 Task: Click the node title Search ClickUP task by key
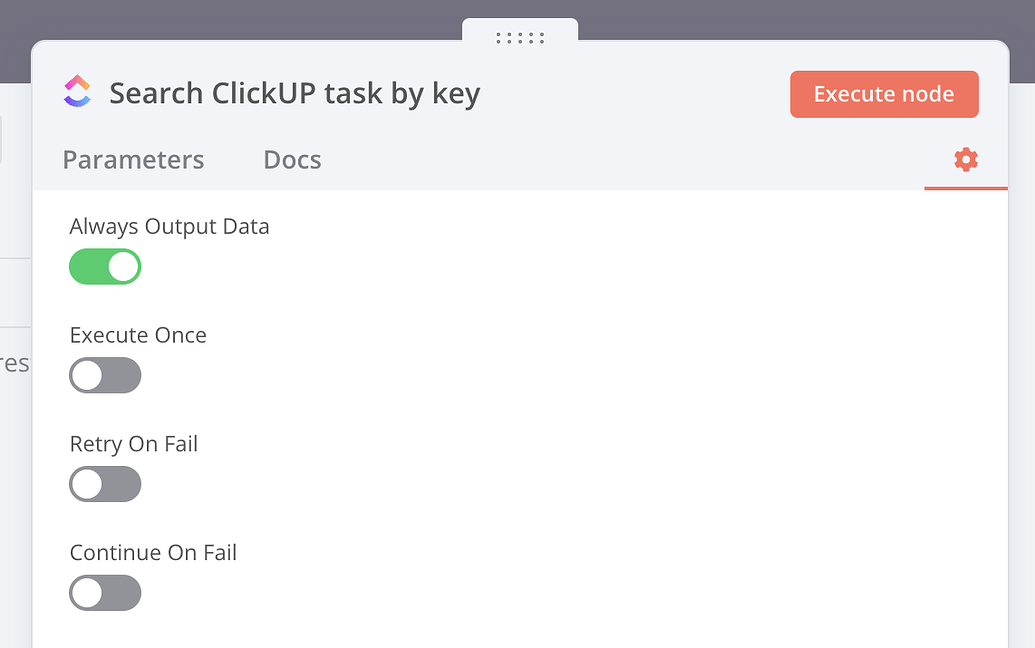click(x=297, y=92)
